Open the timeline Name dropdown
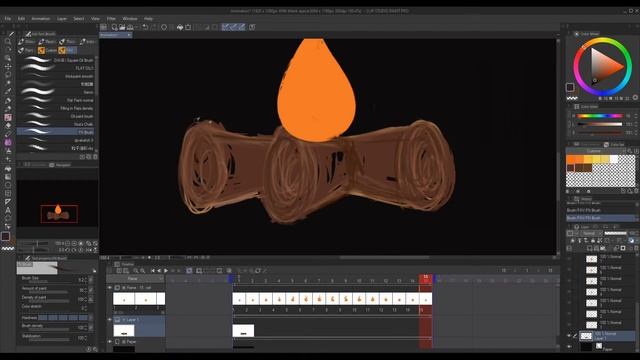 pyautogui.click(x=135, y=279)
